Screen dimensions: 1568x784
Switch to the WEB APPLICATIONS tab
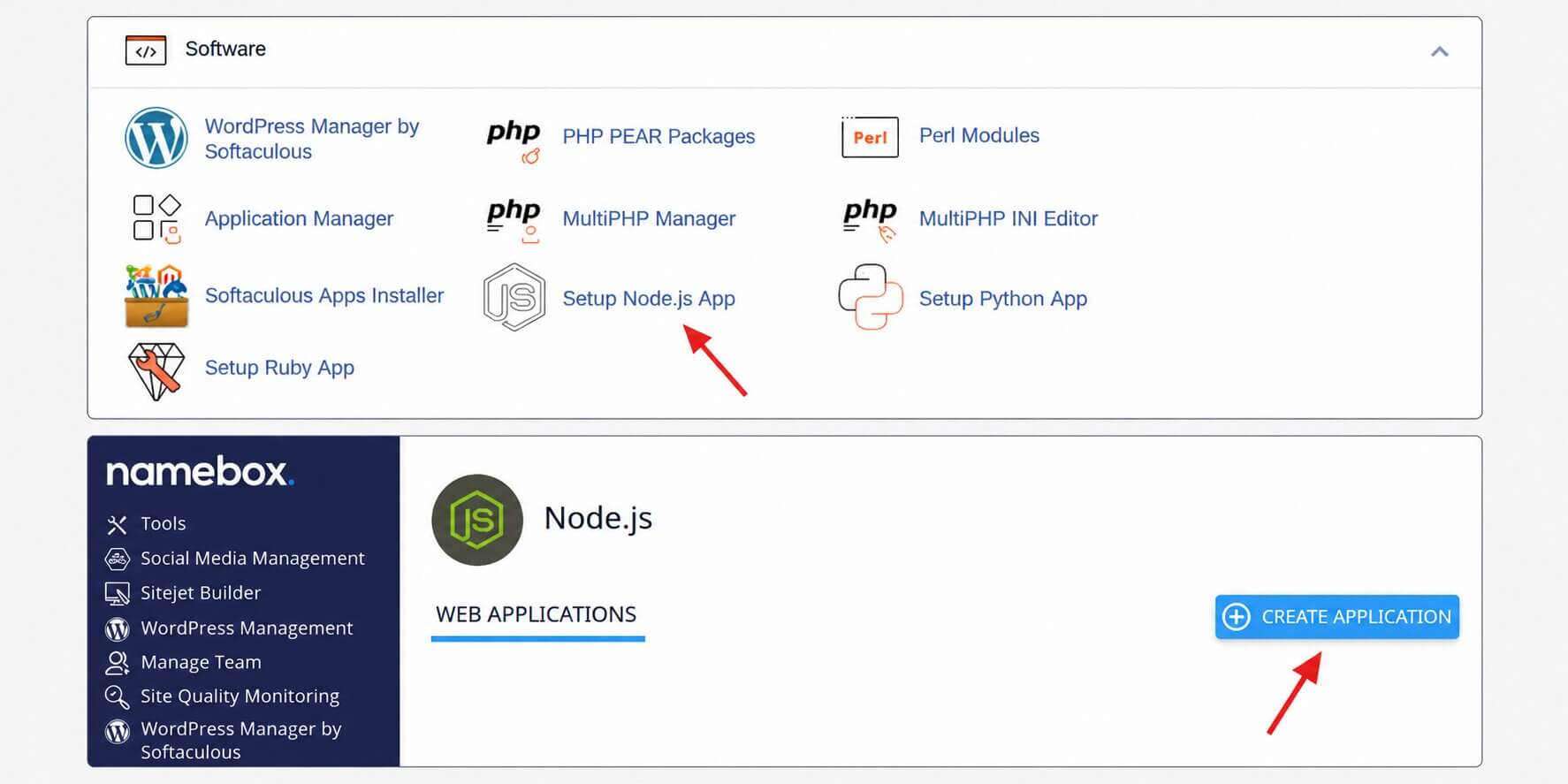tap(537, 614)
